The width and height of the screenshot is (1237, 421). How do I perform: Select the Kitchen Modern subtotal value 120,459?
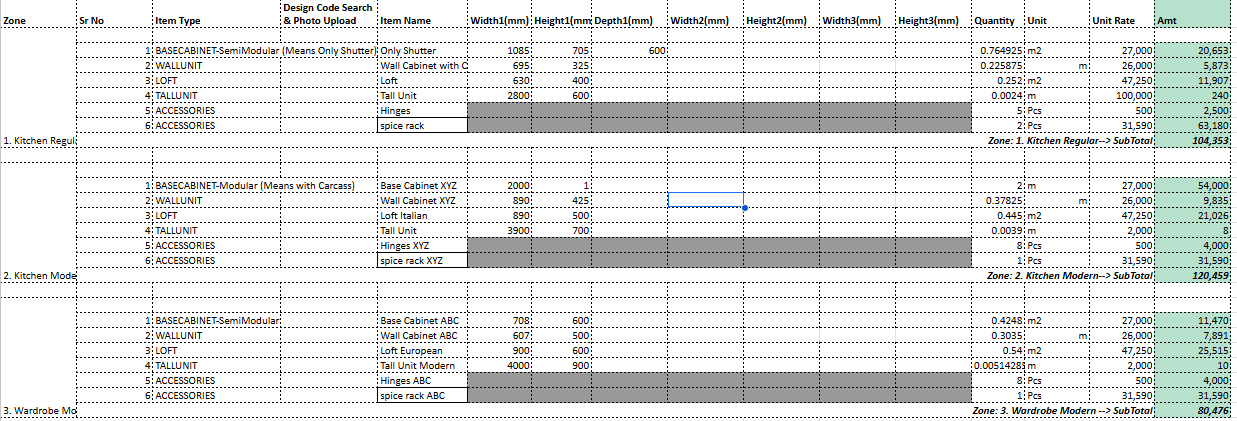[x=1192, y=276]
